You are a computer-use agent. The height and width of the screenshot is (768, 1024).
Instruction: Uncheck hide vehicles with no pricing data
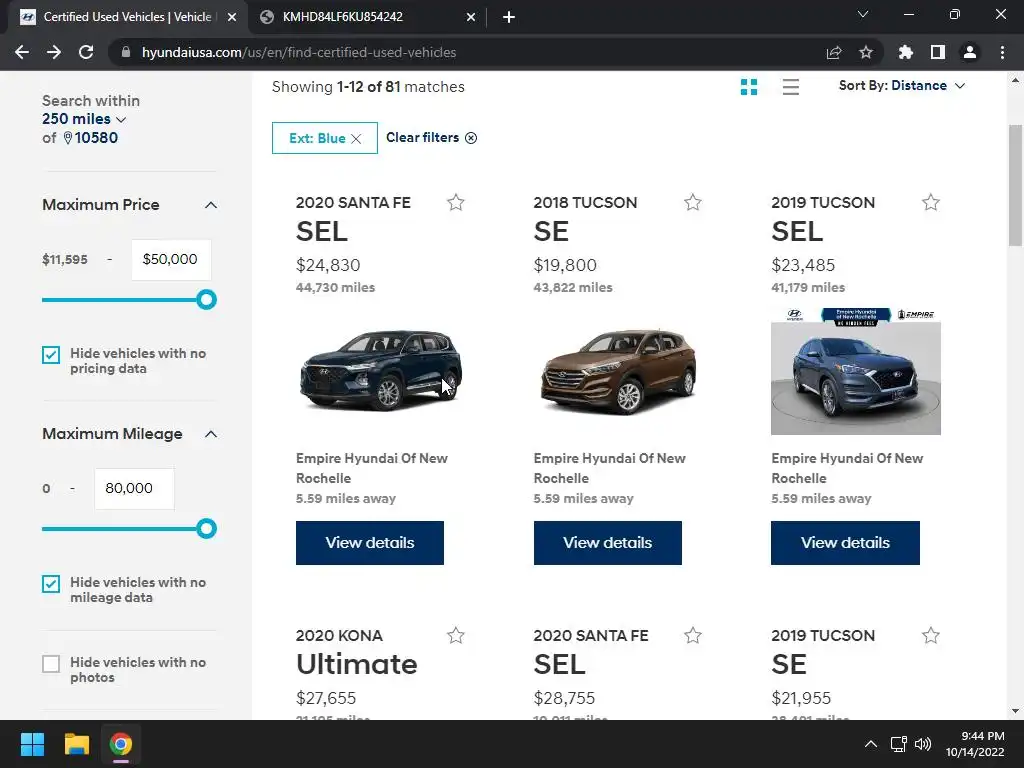[51, 355]
